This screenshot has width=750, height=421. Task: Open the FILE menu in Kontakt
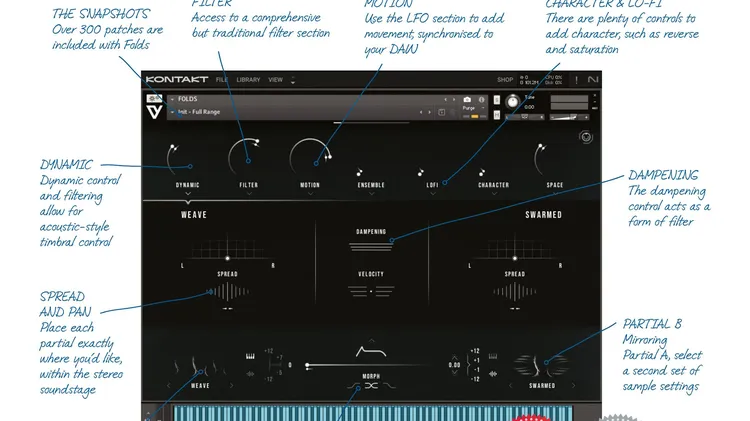pyautogui.click(x=221, y=80)
